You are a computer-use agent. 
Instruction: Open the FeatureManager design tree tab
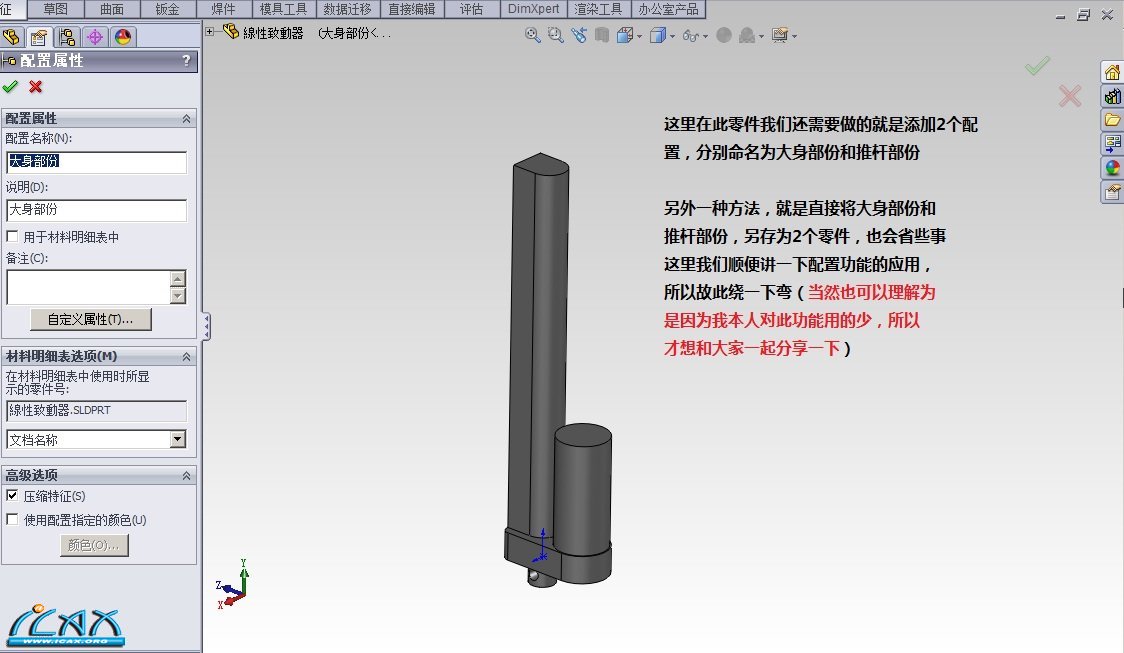point(12,37)
